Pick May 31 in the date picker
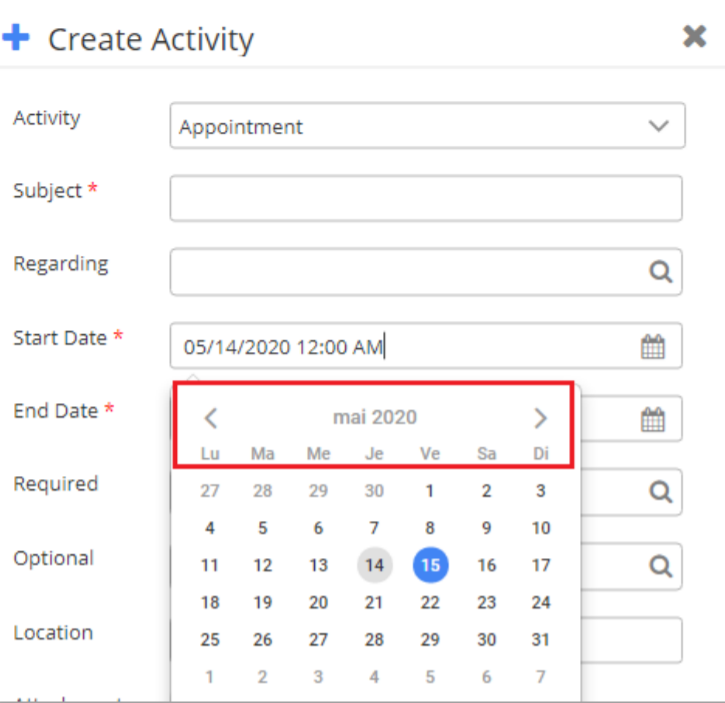Viewport: 725px width, 703px height. (x=541, y=640)
